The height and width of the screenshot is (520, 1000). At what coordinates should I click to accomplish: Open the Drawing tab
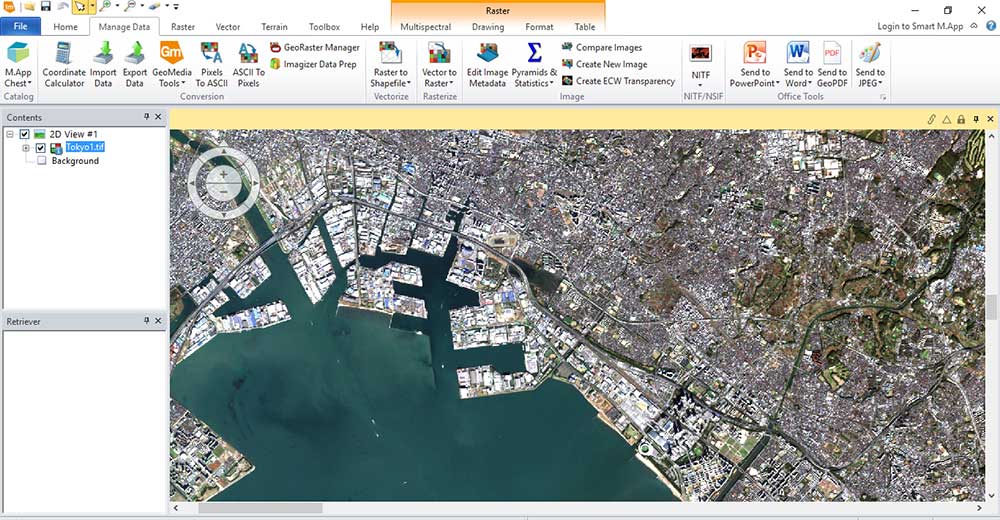click(x=488, y=27)
